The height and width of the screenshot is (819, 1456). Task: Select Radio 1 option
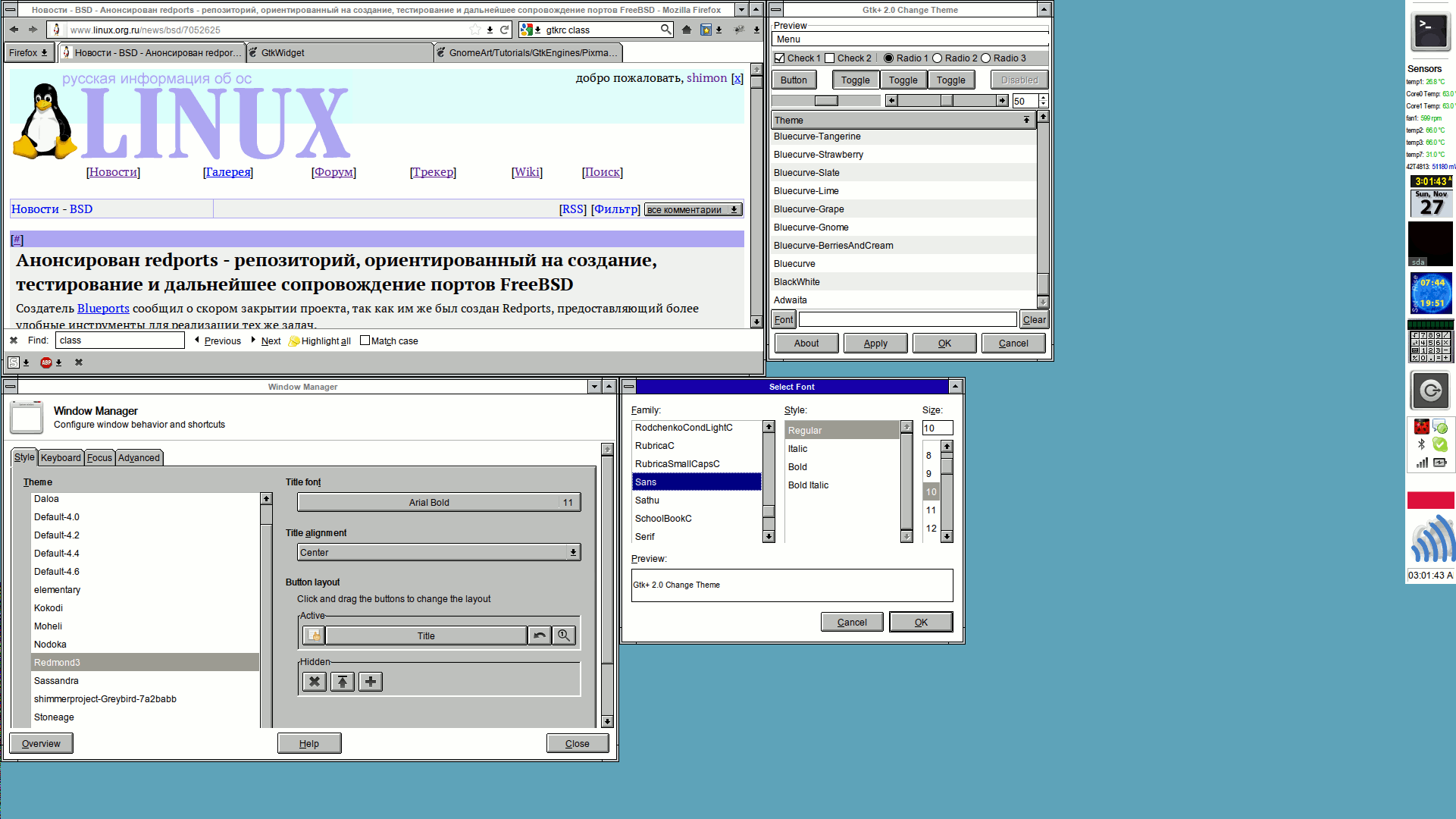888,58
